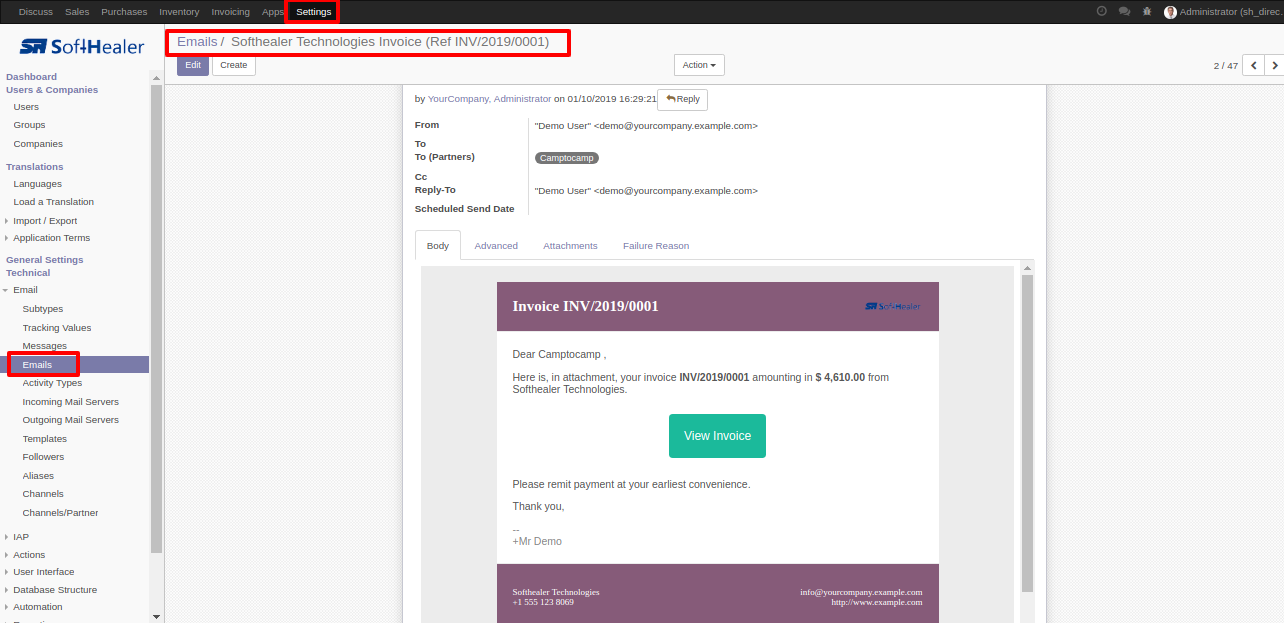The height and width of the screenshot is (623, 1284).
Task: Open the Action dropdown
Action: click(x=699, y=65)
